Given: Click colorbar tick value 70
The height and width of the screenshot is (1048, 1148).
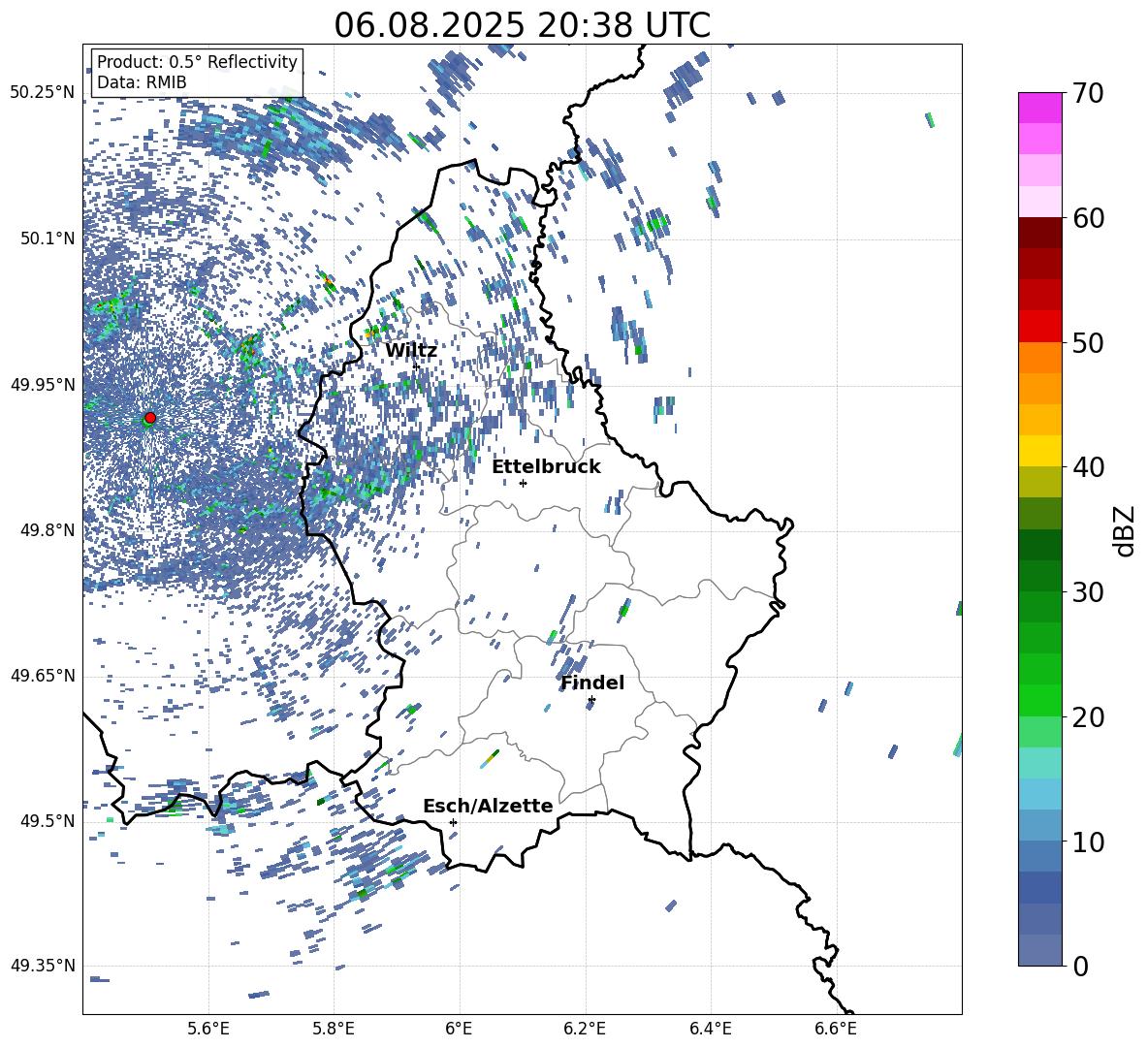Looking at the screenshot, I should pos(1089,93).
